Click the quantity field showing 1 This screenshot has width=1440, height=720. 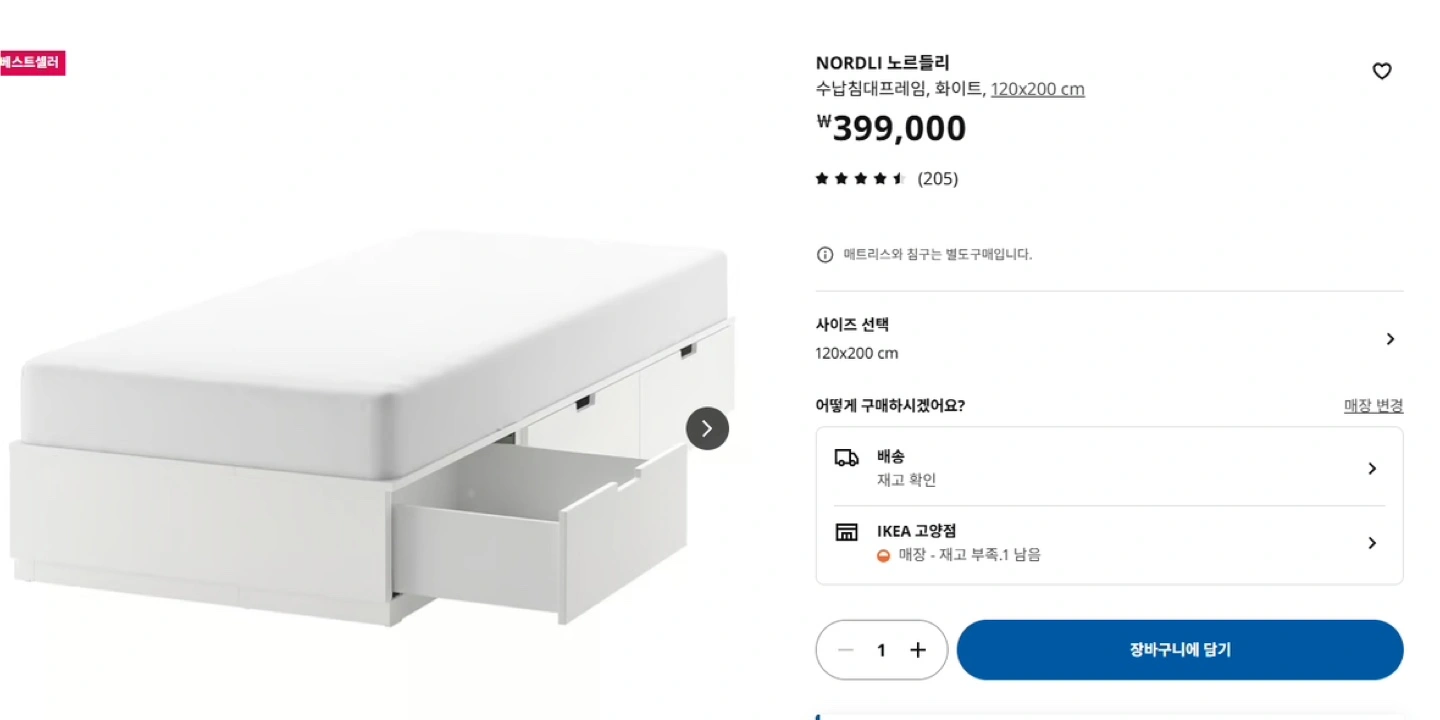point(881,650)
